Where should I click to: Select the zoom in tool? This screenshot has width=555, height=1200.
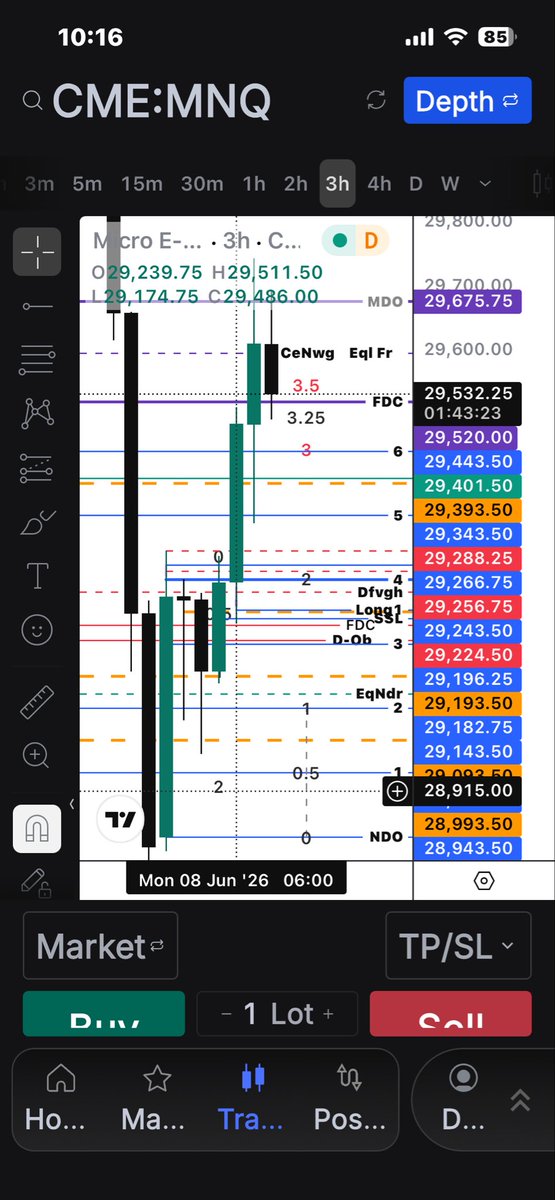click(x=37, y=755)
